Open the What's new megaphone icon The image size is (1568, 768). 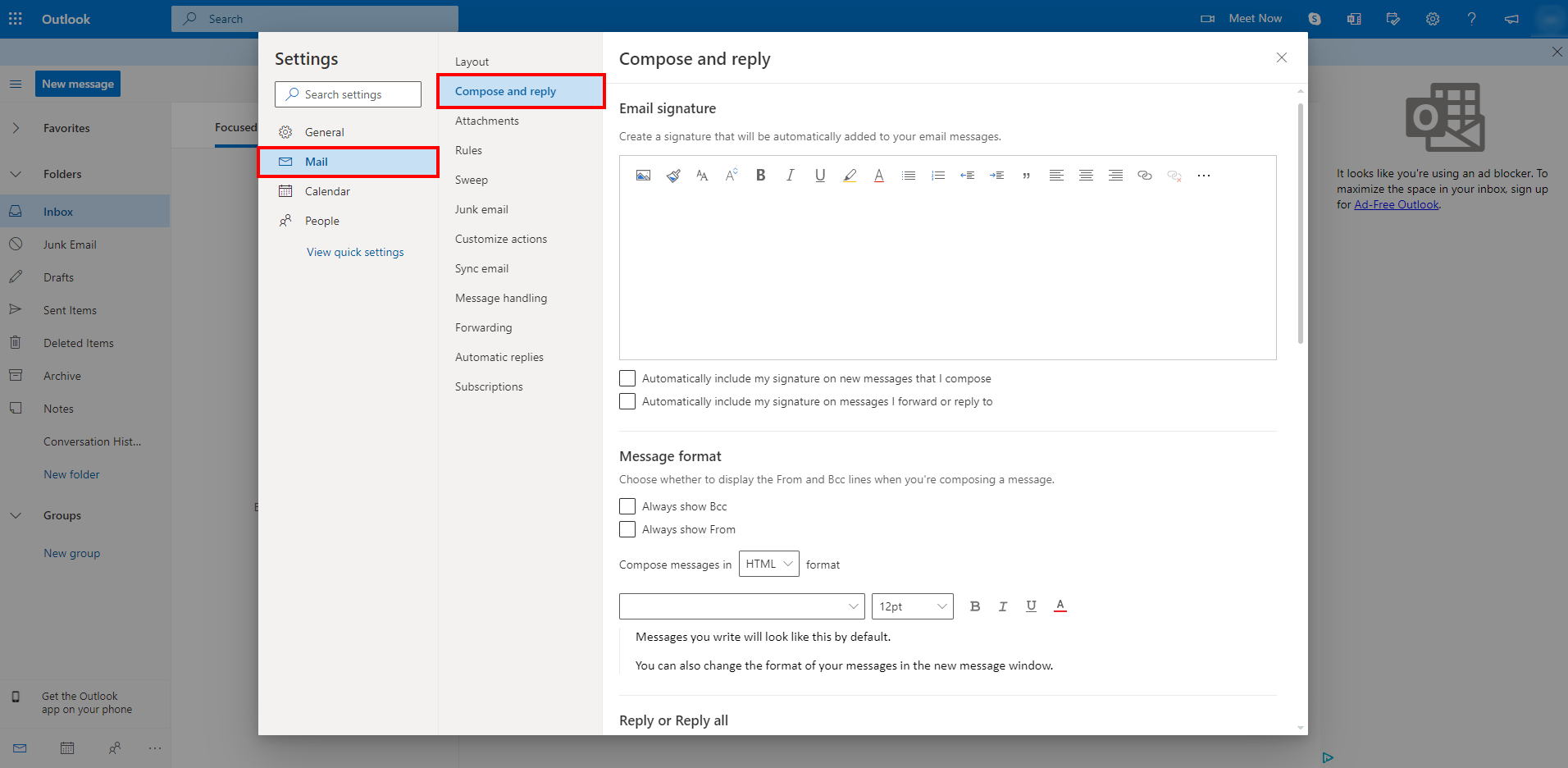pos(1511,18)
